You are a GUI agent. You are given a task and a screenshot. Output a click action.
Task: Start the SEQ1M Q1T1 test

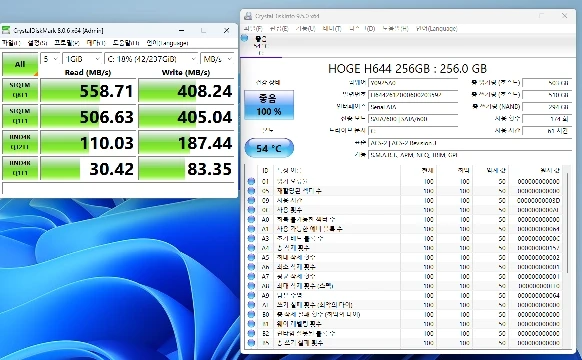tap(20, 116)
